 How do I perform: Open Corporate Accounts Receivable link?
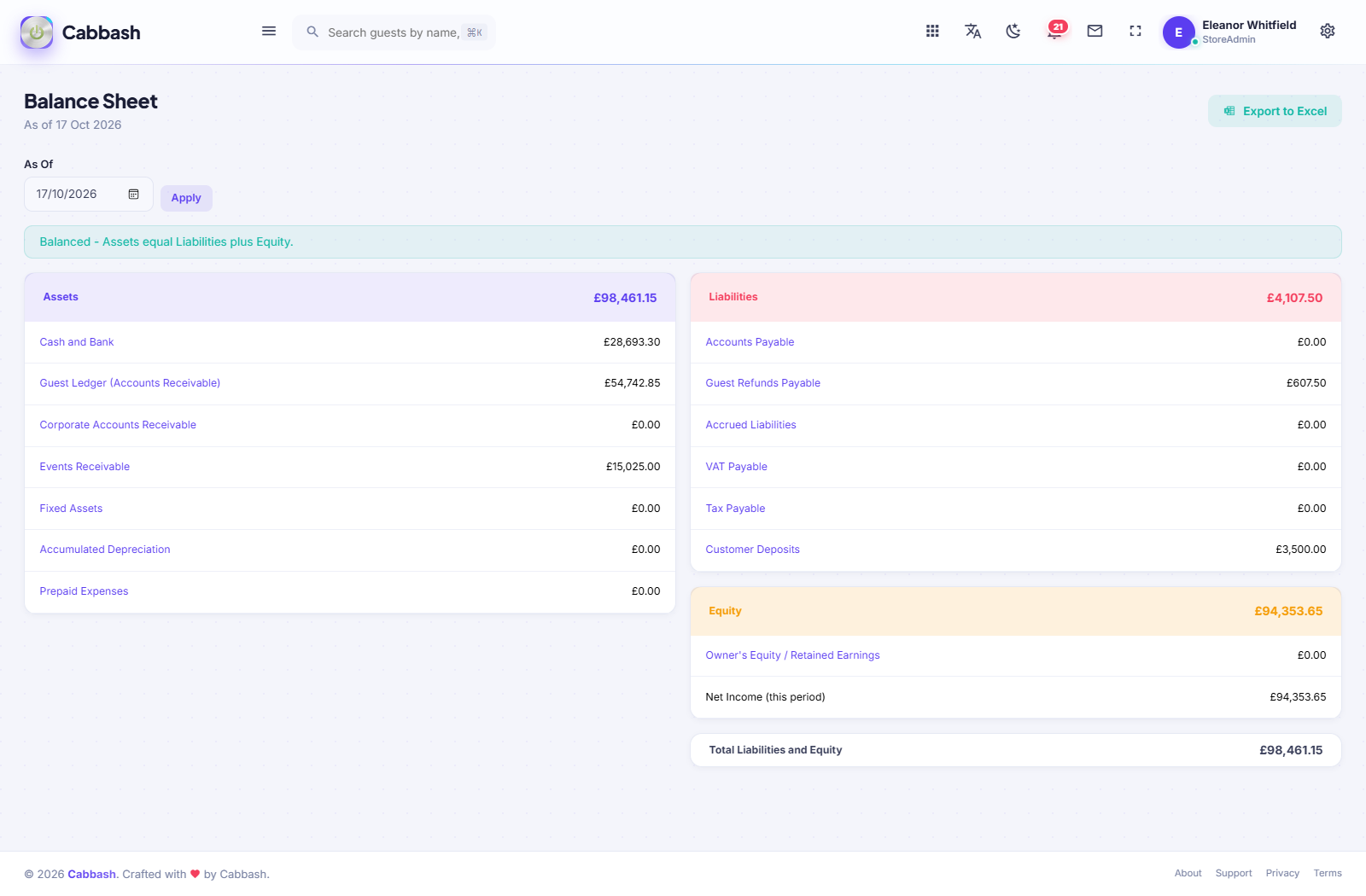[x=118, y=425]
